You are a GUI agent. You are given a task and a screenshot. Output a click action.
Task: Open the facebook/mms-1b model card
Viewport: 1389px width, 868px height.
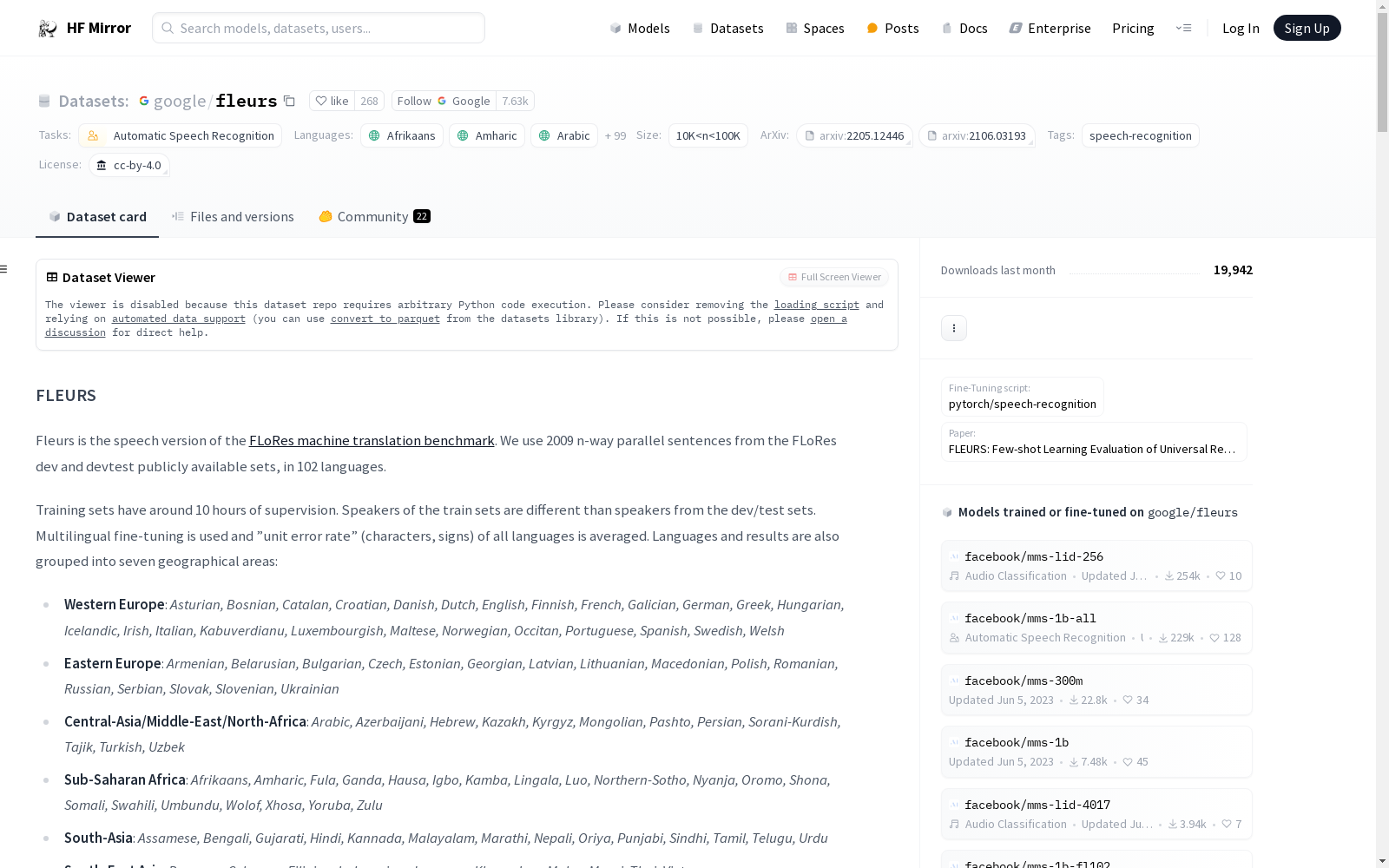point(1096,752)
